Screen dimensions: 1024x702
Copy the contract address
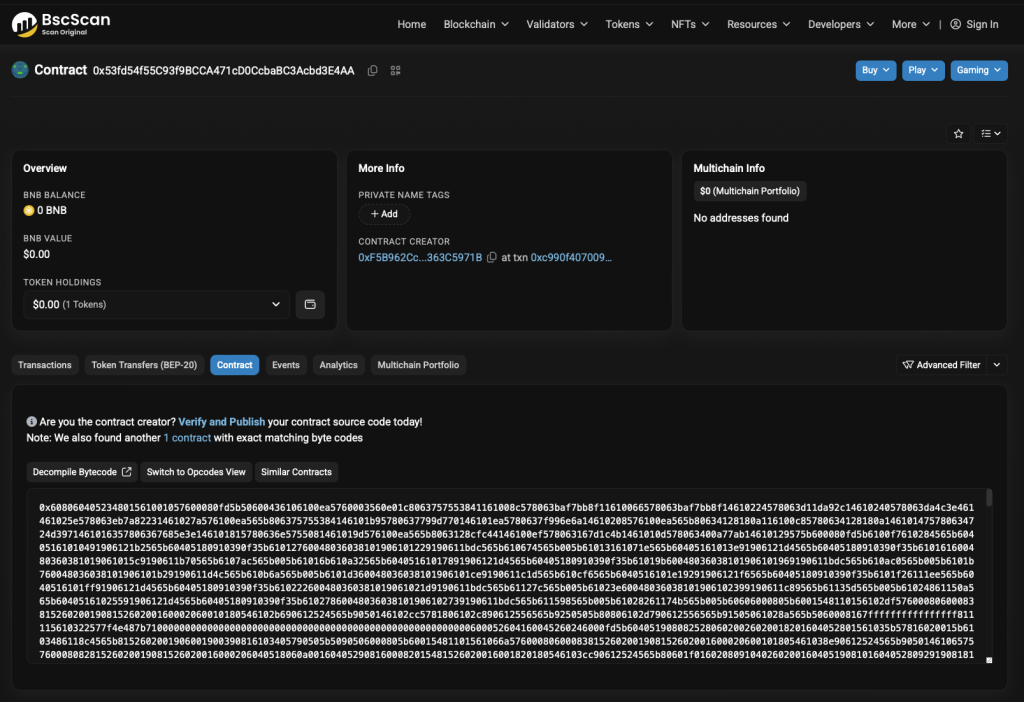[372, 71]
